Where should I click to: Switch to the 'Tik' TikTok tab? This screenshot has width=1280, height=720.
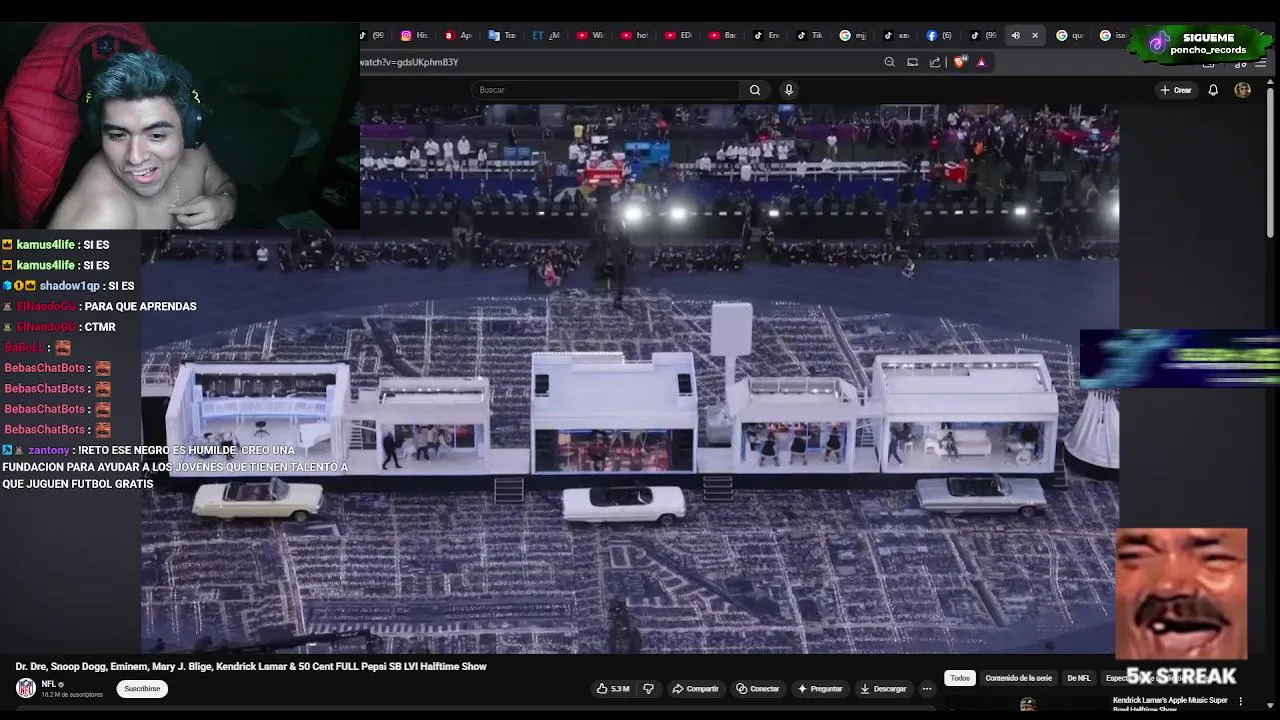click(x=809, y=35)
